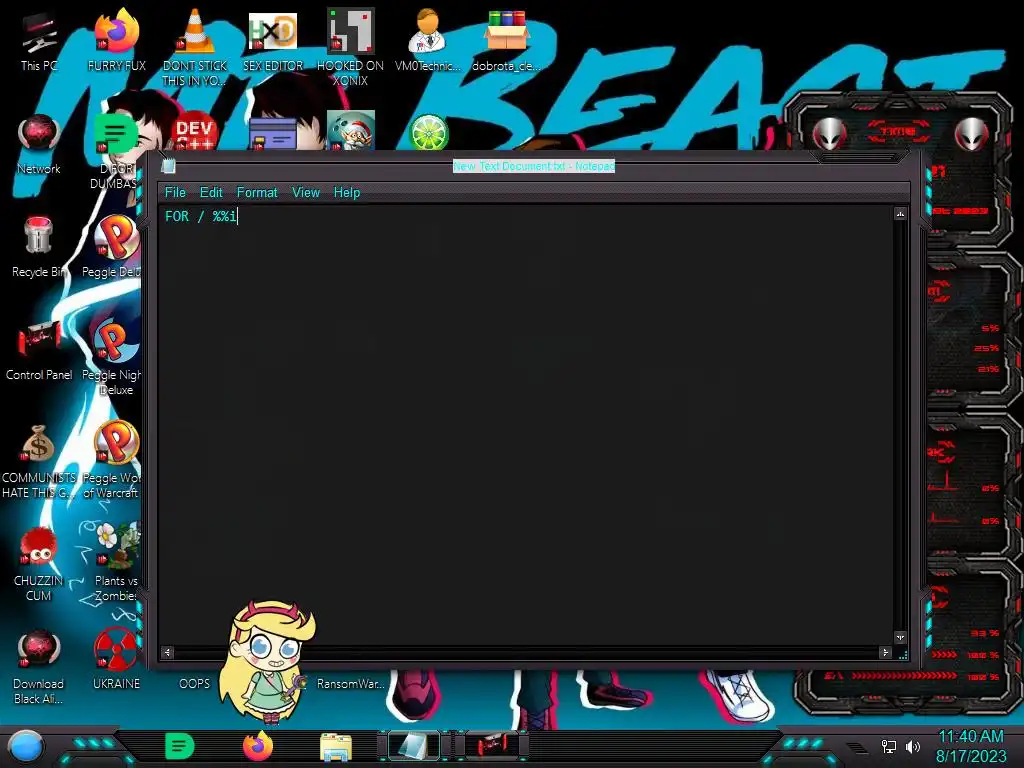1024x768 pixels.
Task: Click the volume speaker tray icon
Action: (913, 746)
